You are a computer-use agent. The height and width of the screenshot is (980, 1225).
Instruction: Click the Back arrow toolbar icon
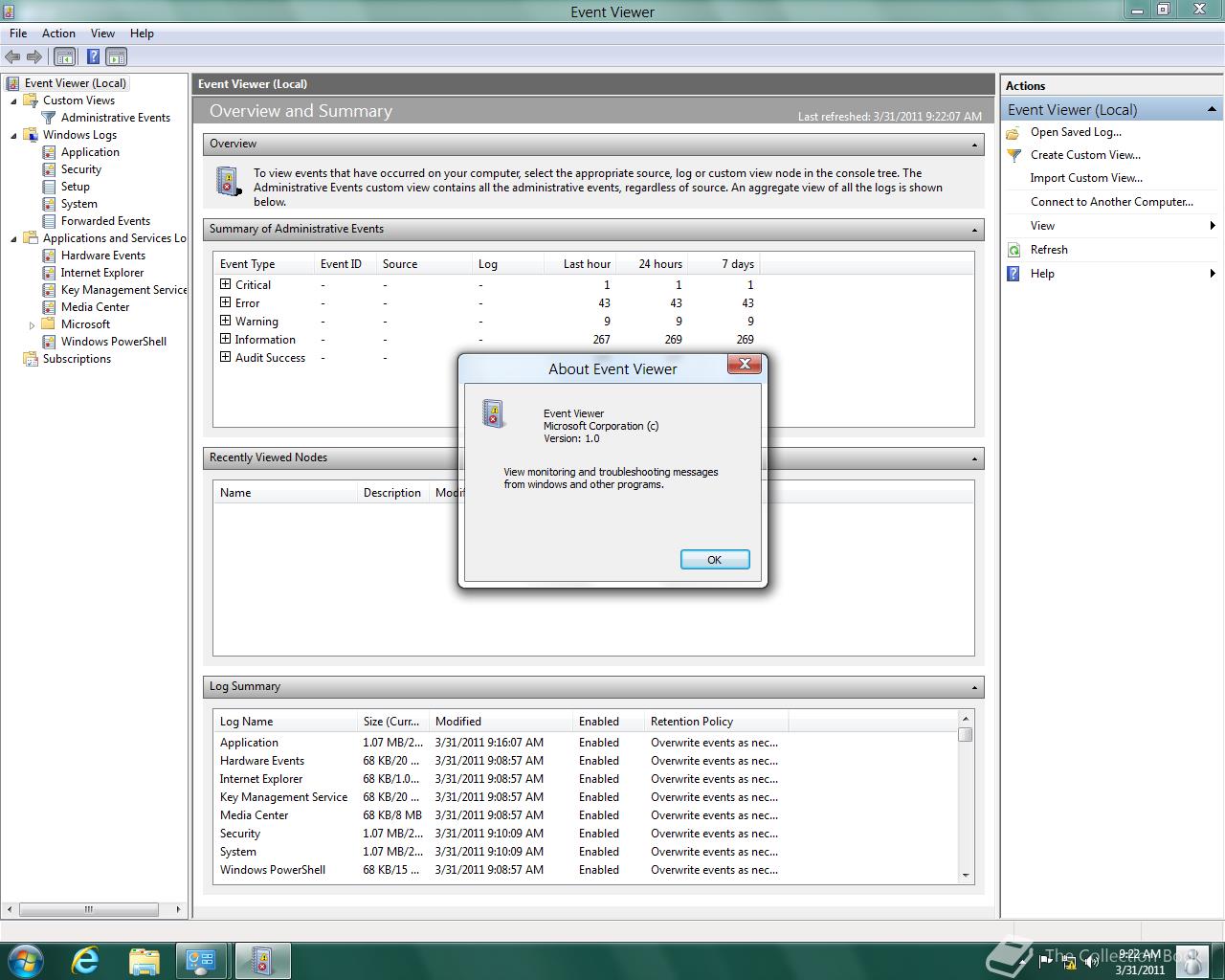pos(12,57)
